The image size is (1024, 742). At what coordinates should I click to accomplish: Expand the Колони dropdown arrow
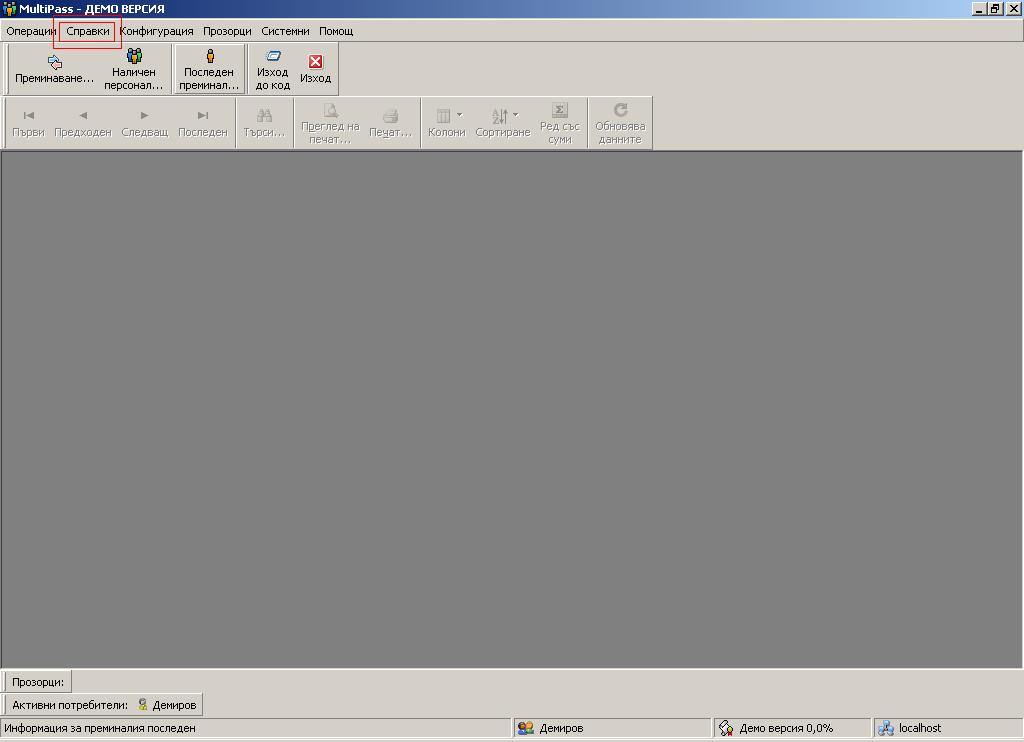(459, 115)
